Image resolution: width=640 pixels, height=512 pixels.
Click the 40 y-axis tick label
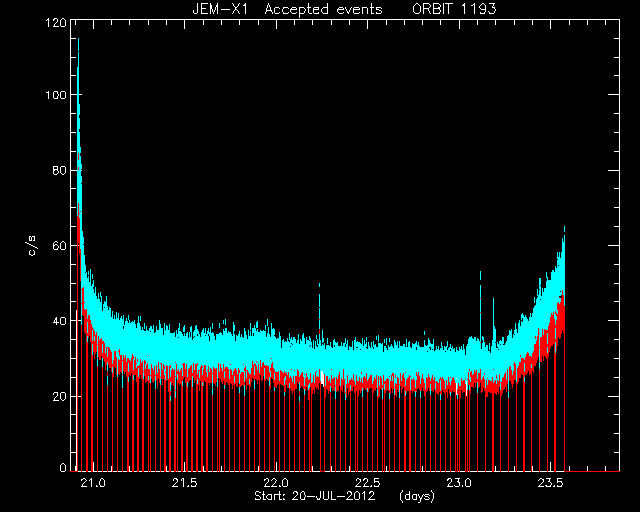(60, 321)
